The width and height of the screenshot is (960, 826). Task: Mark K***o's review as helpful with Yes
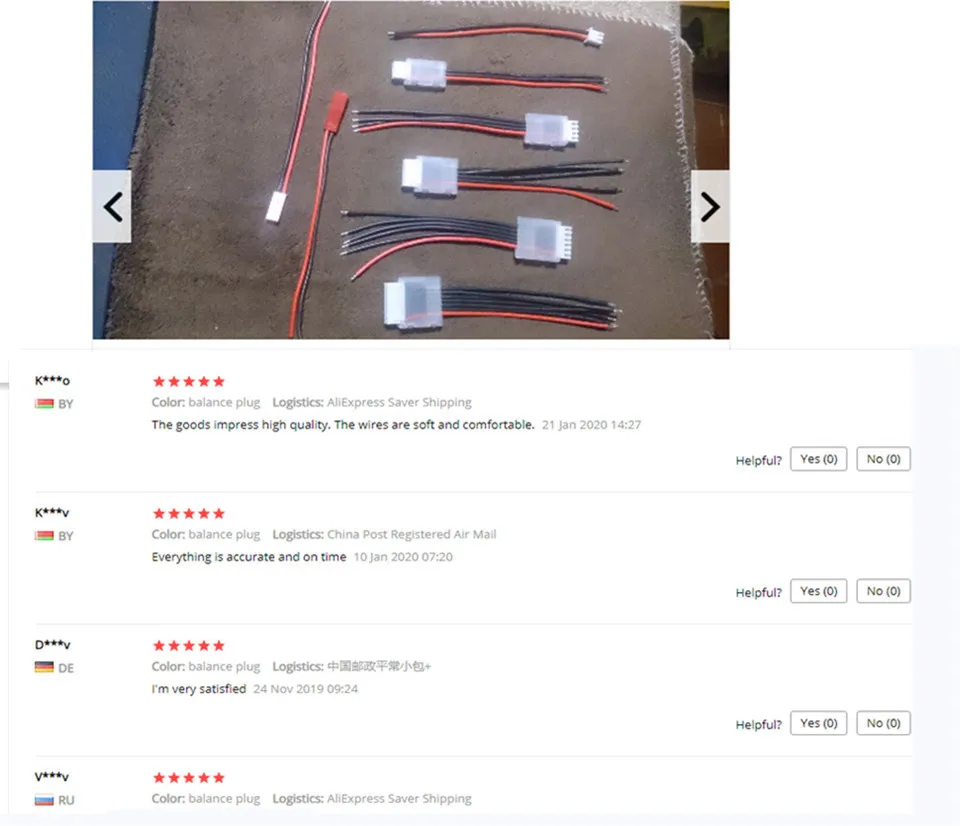[x=819, y=459]
